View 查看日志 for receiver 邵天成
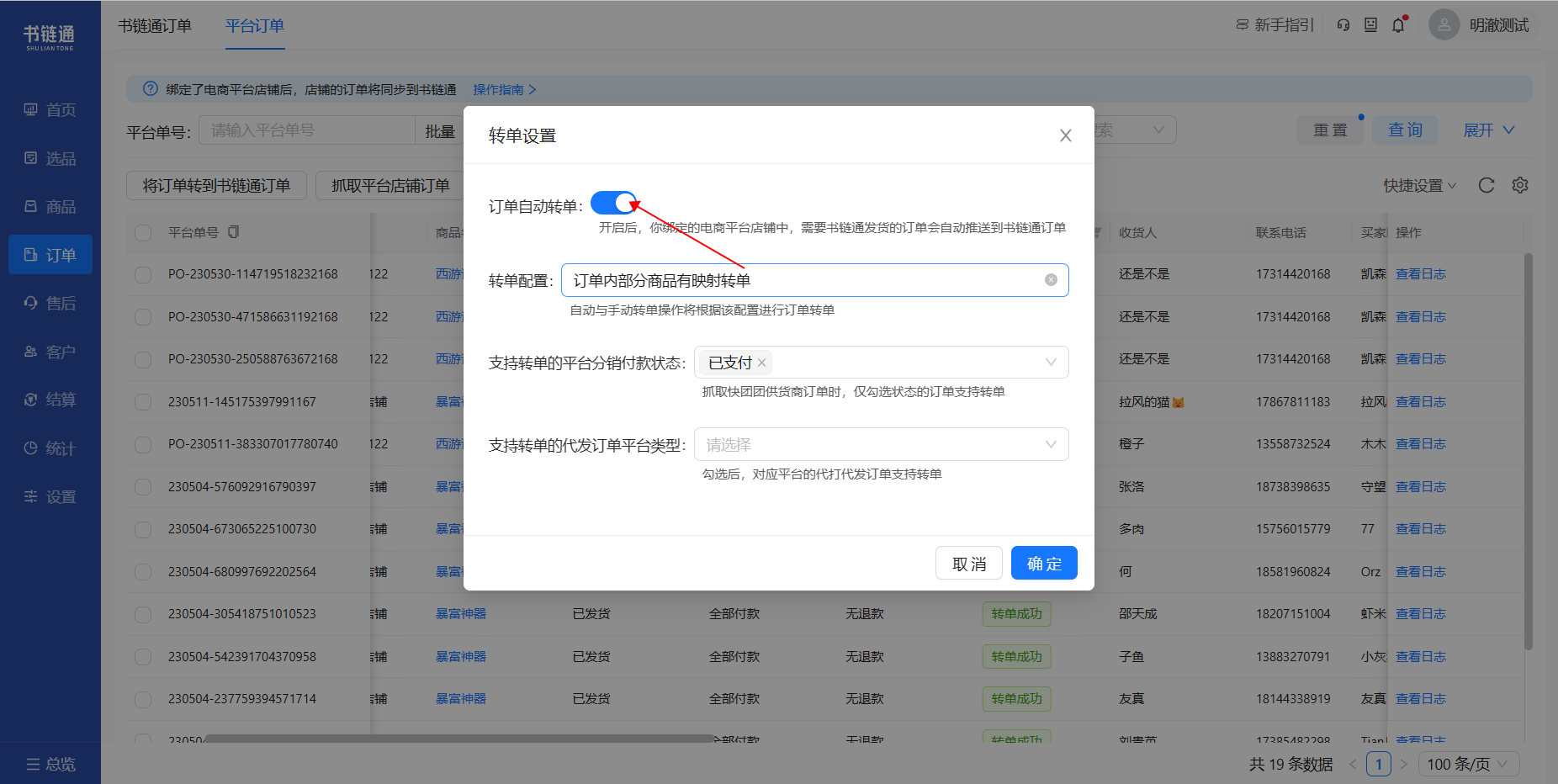 click(1420, 614)
